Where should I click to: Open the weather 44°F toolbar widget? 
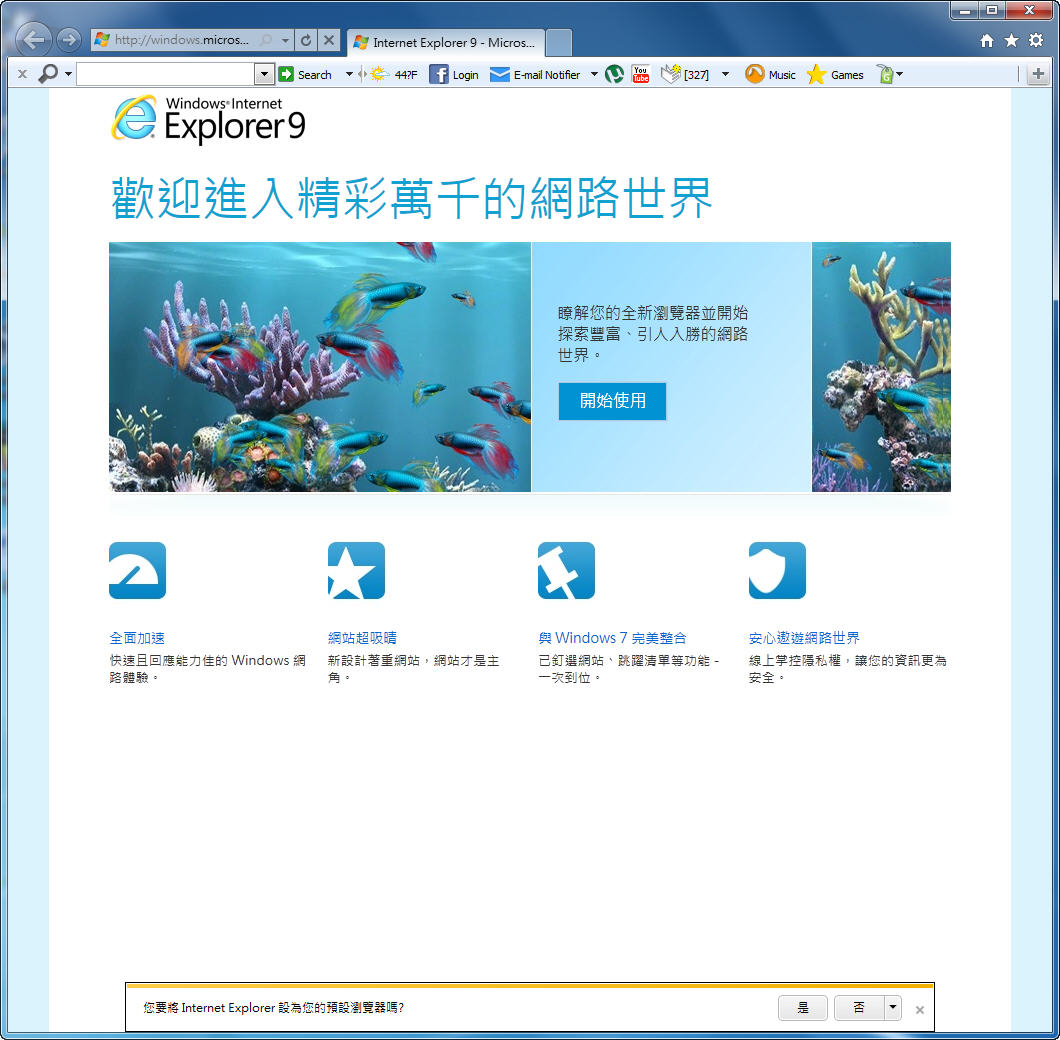coord(394,74)
